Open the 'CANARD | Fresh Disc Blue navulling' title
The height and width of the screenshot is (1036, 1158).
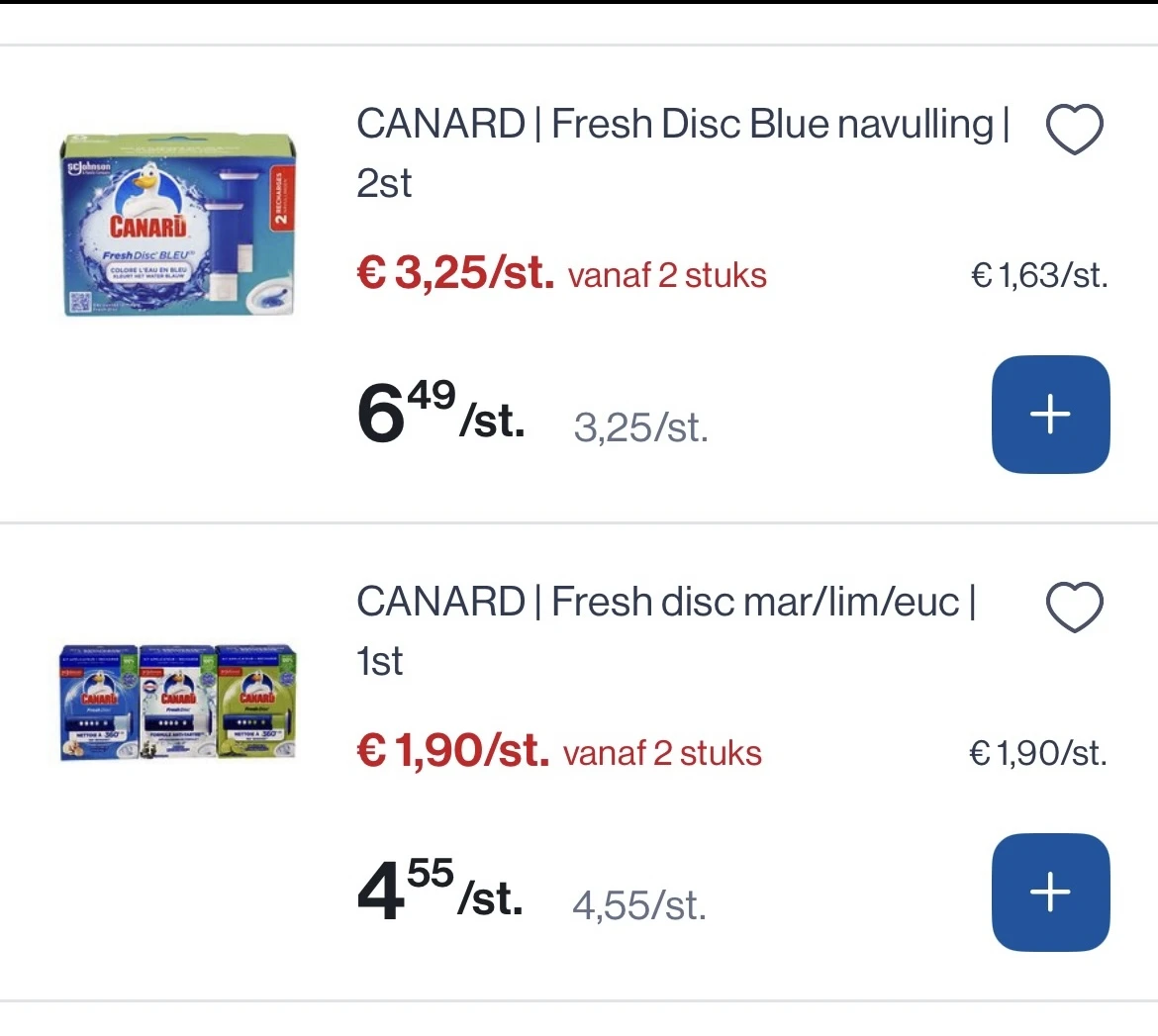(x=683, y=125)
